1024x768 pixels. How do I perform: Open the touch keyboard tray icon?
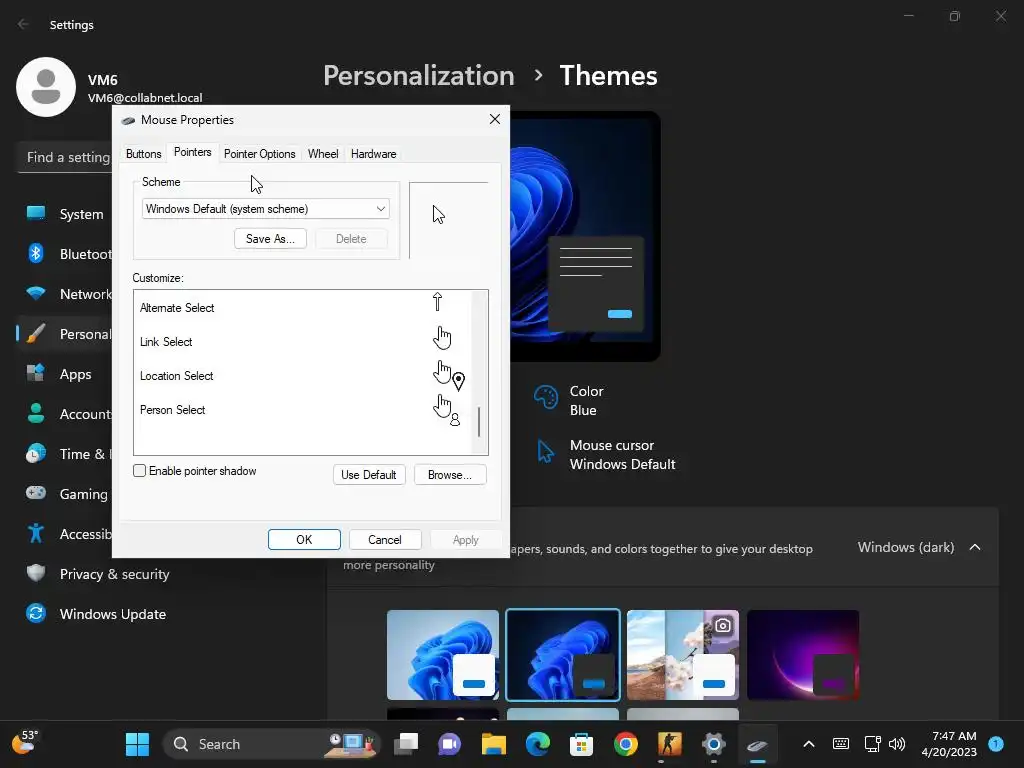pos(840,744)
